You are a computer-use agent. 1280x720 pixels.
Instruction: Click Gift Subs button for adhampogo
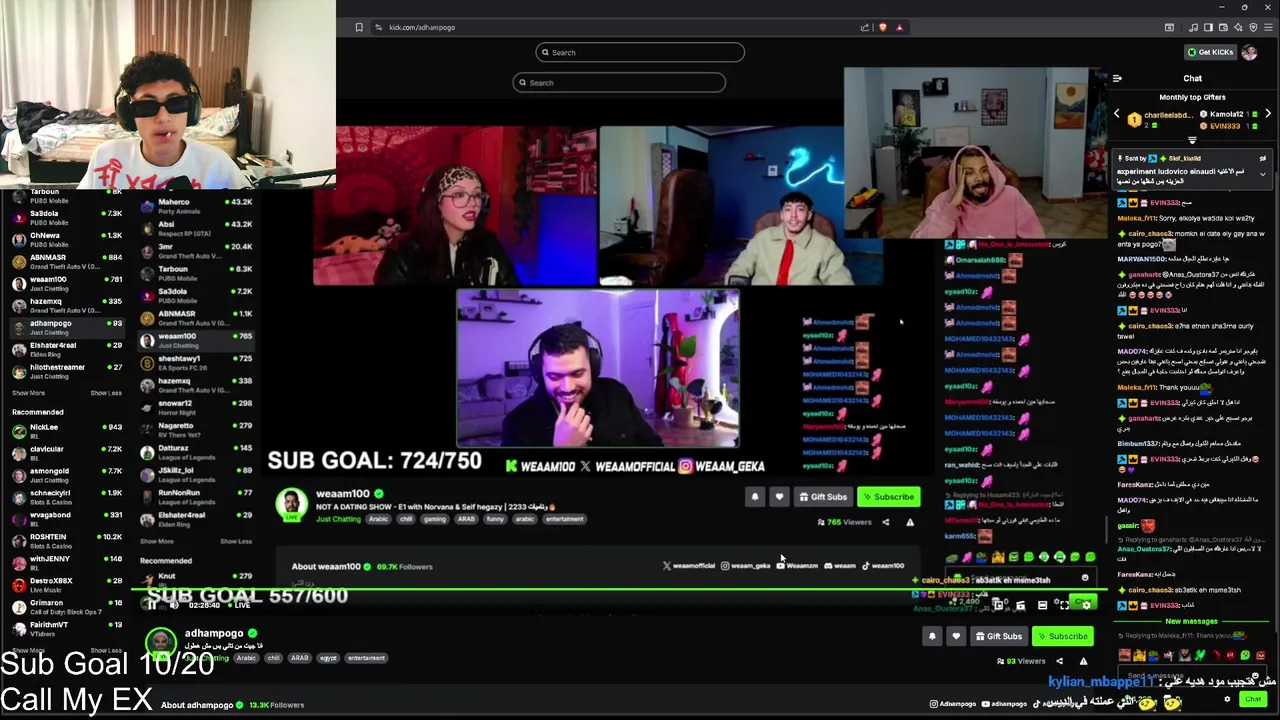tap(998, 636)
